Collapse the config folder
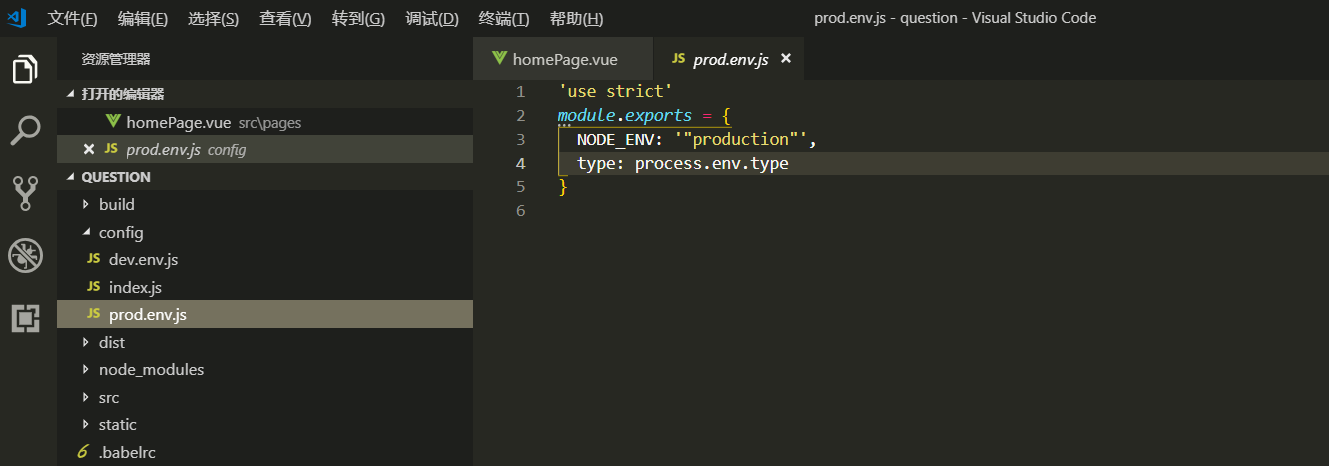This screenshot has height=466, width=1329. [x=120, y=232]
